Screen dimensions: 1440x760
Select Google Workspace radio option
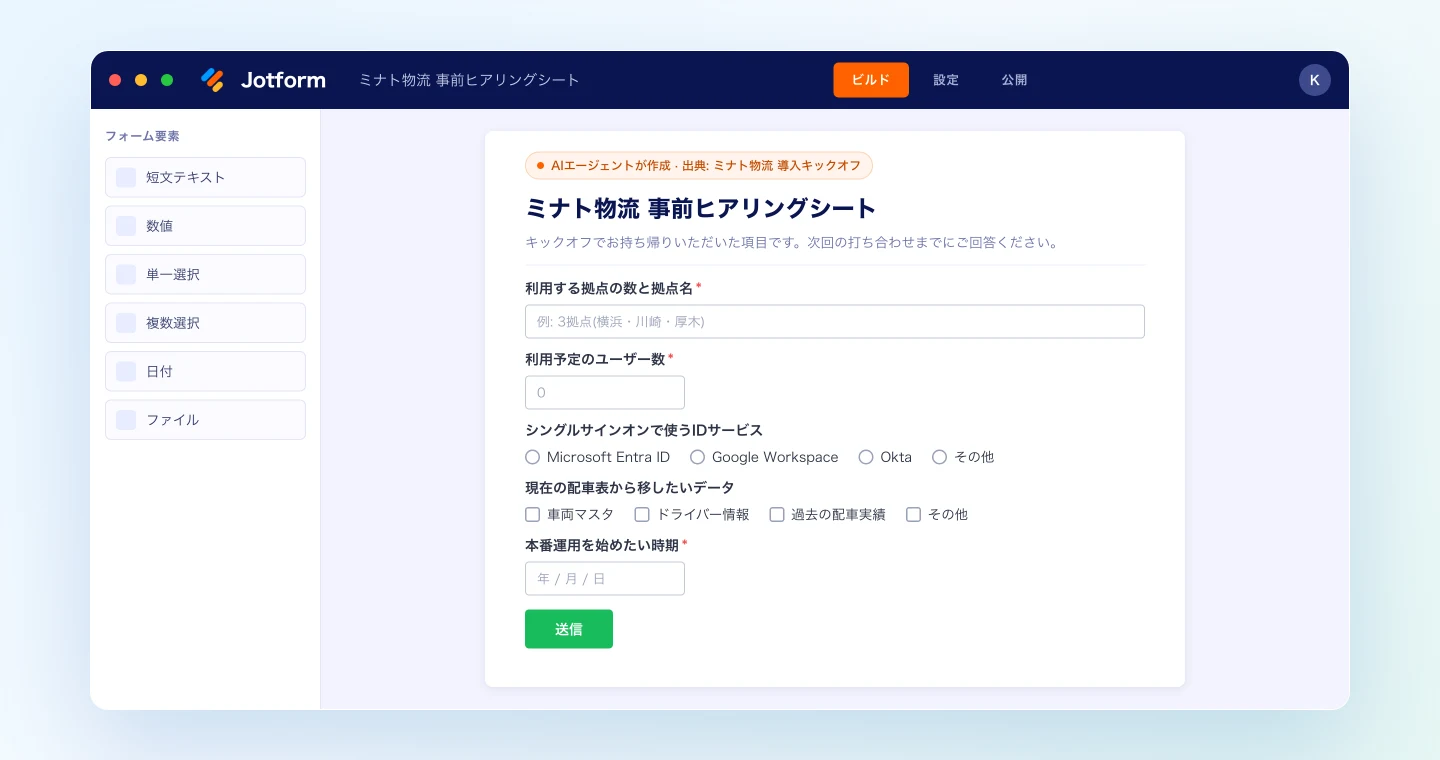698,457
